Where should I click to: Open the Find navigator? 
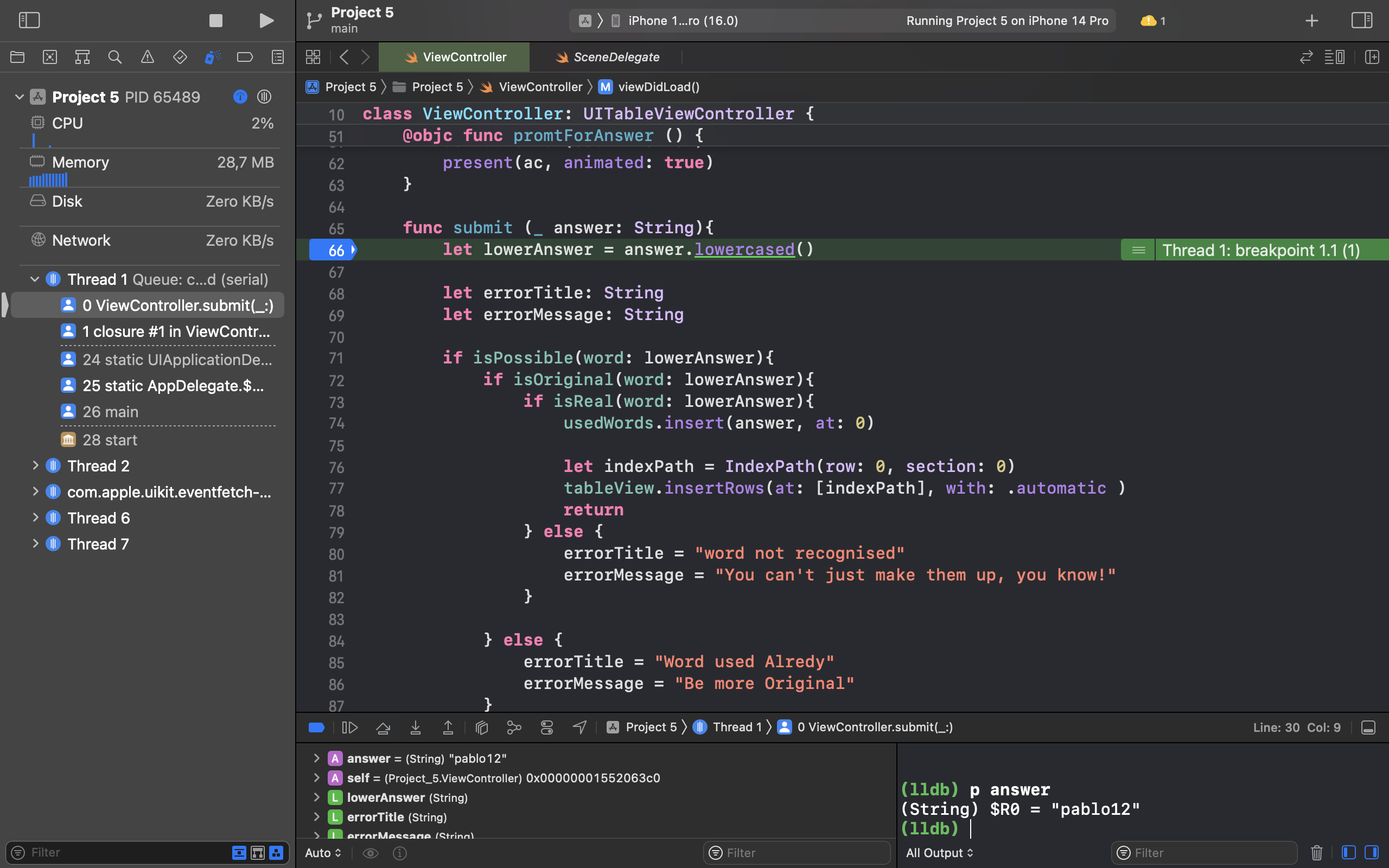point(115,57)
